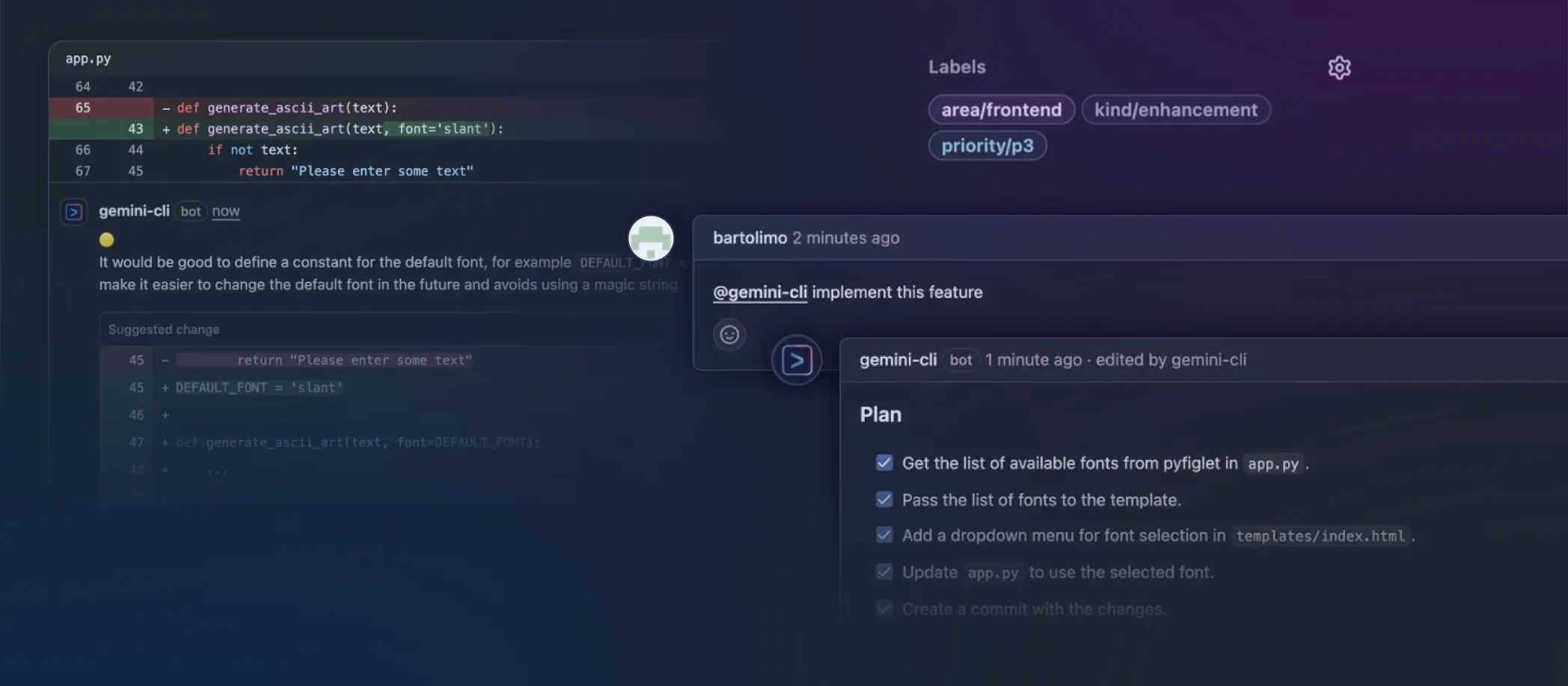Click gemini-cli avatar on the review comment

(x=73, y=212)
